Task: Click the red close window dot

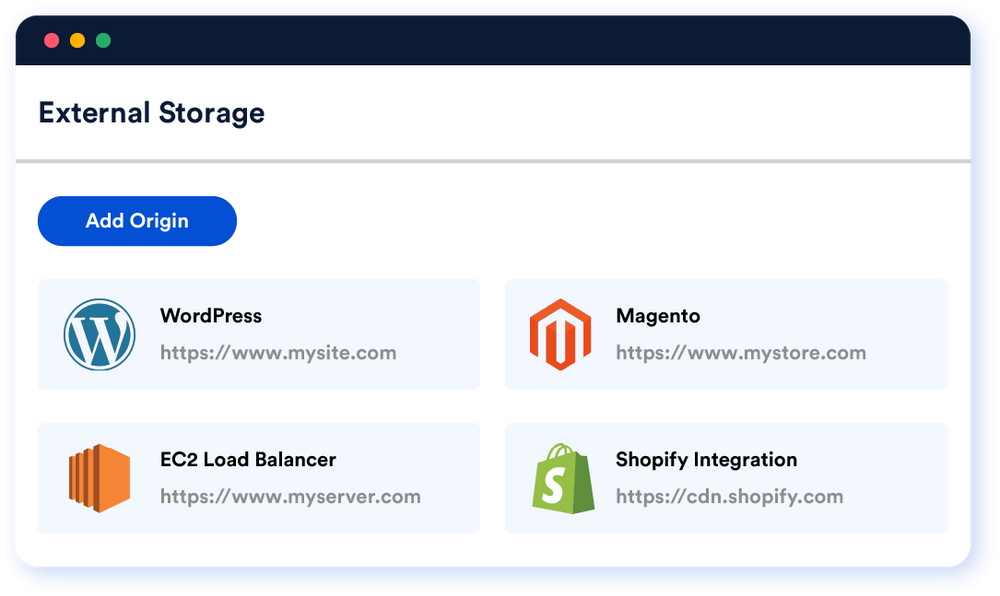Action: 52,41
